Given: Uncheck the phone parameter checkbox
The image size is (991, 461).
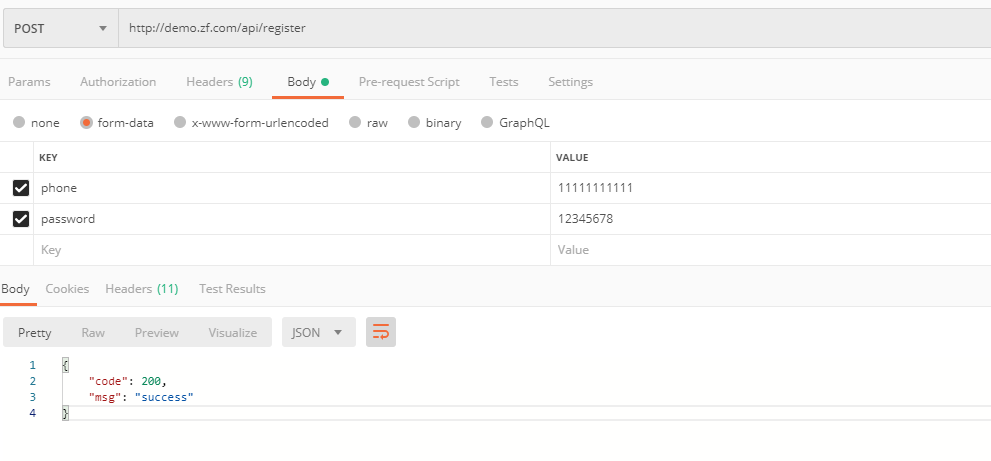Looking at the screenshot, I should click(x=21, y=188).
